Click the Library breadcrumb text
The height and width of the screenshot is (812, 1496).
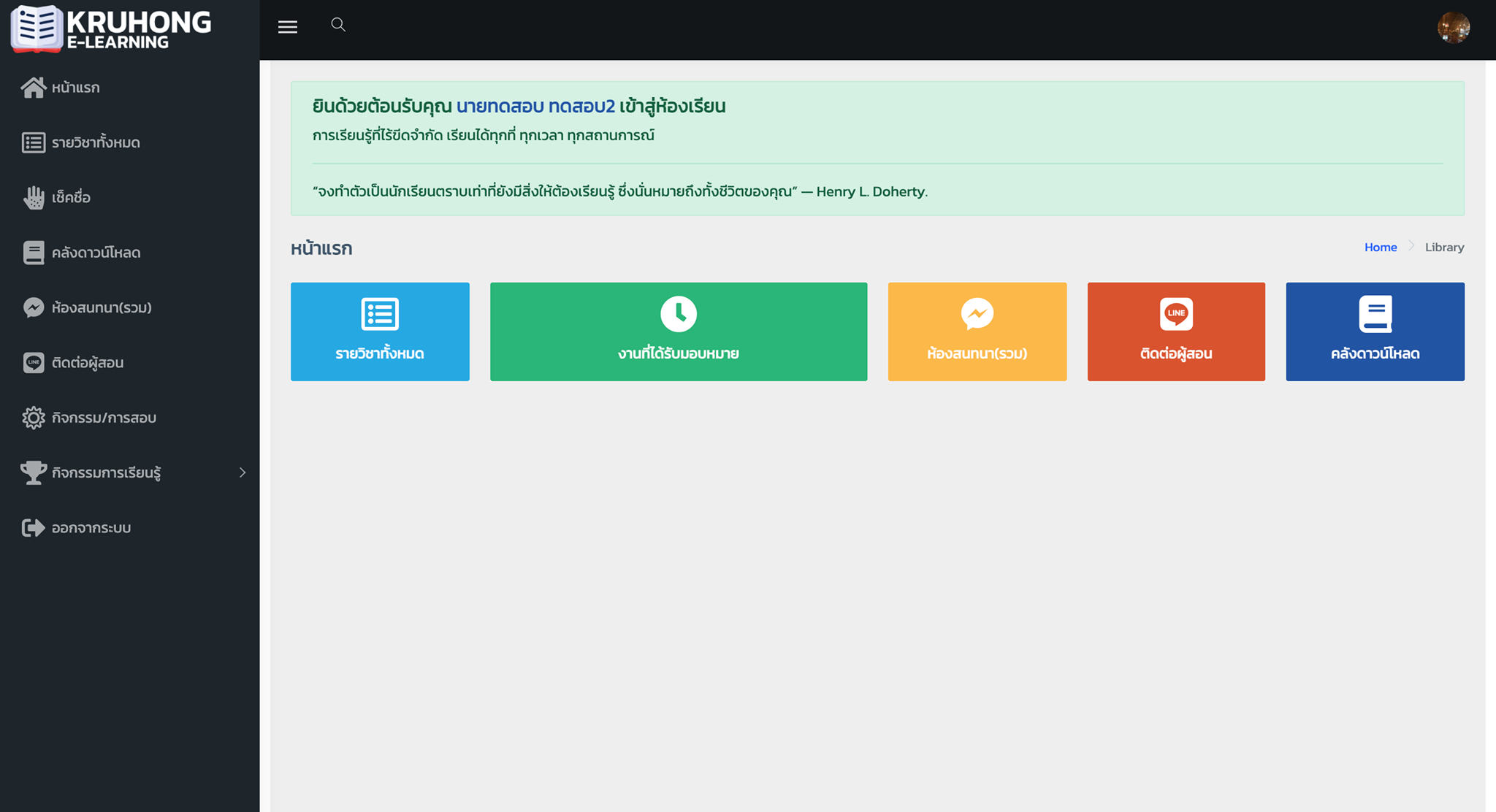tap(1444, 248)
